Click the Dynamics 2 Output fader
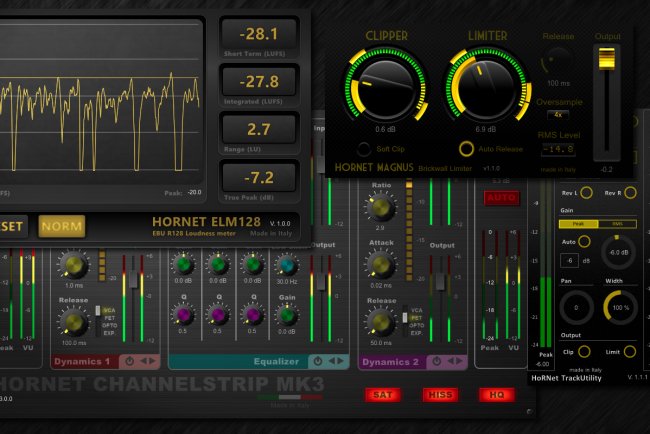 point(440,281)
